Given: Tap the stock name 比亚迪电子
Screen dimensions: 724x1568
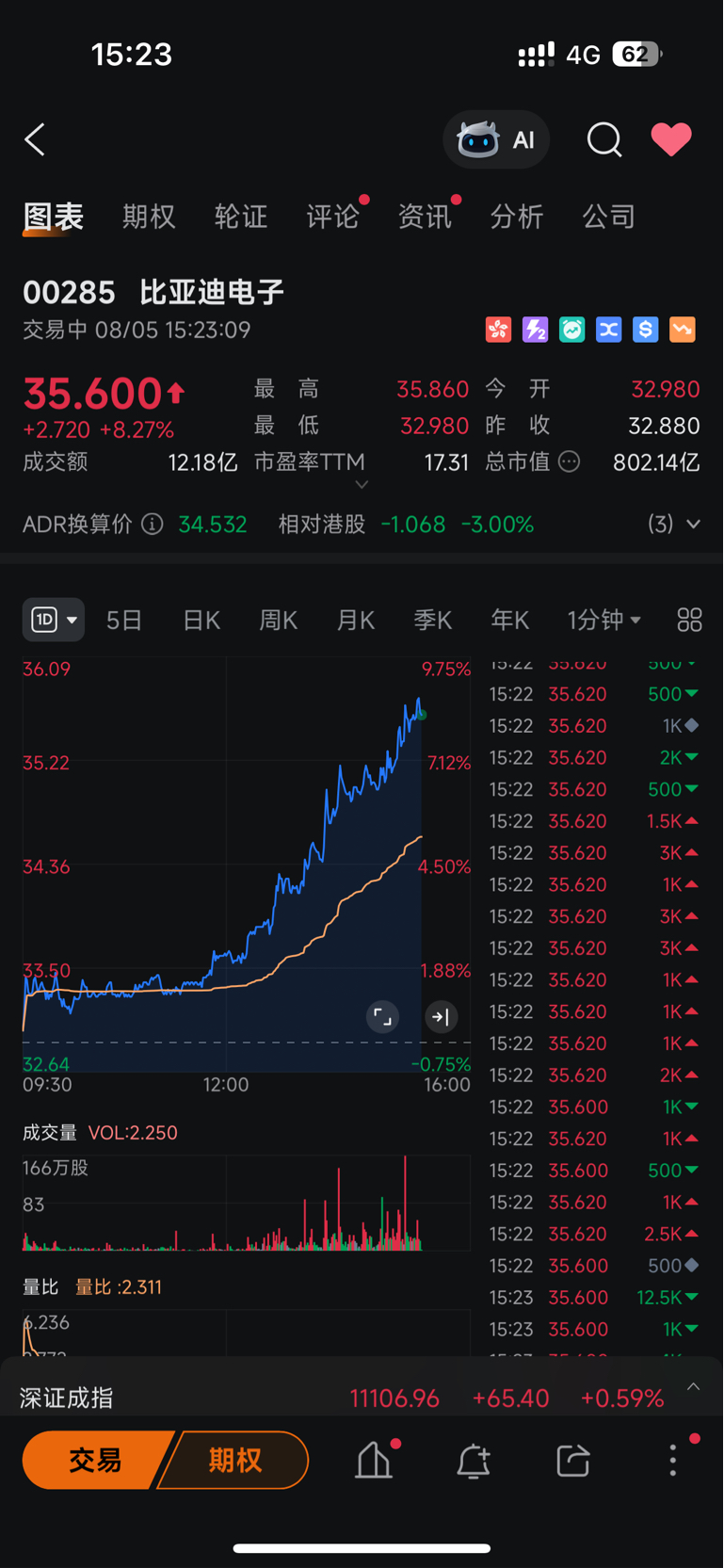Looking at the screenshot, I should pos(212,292).
